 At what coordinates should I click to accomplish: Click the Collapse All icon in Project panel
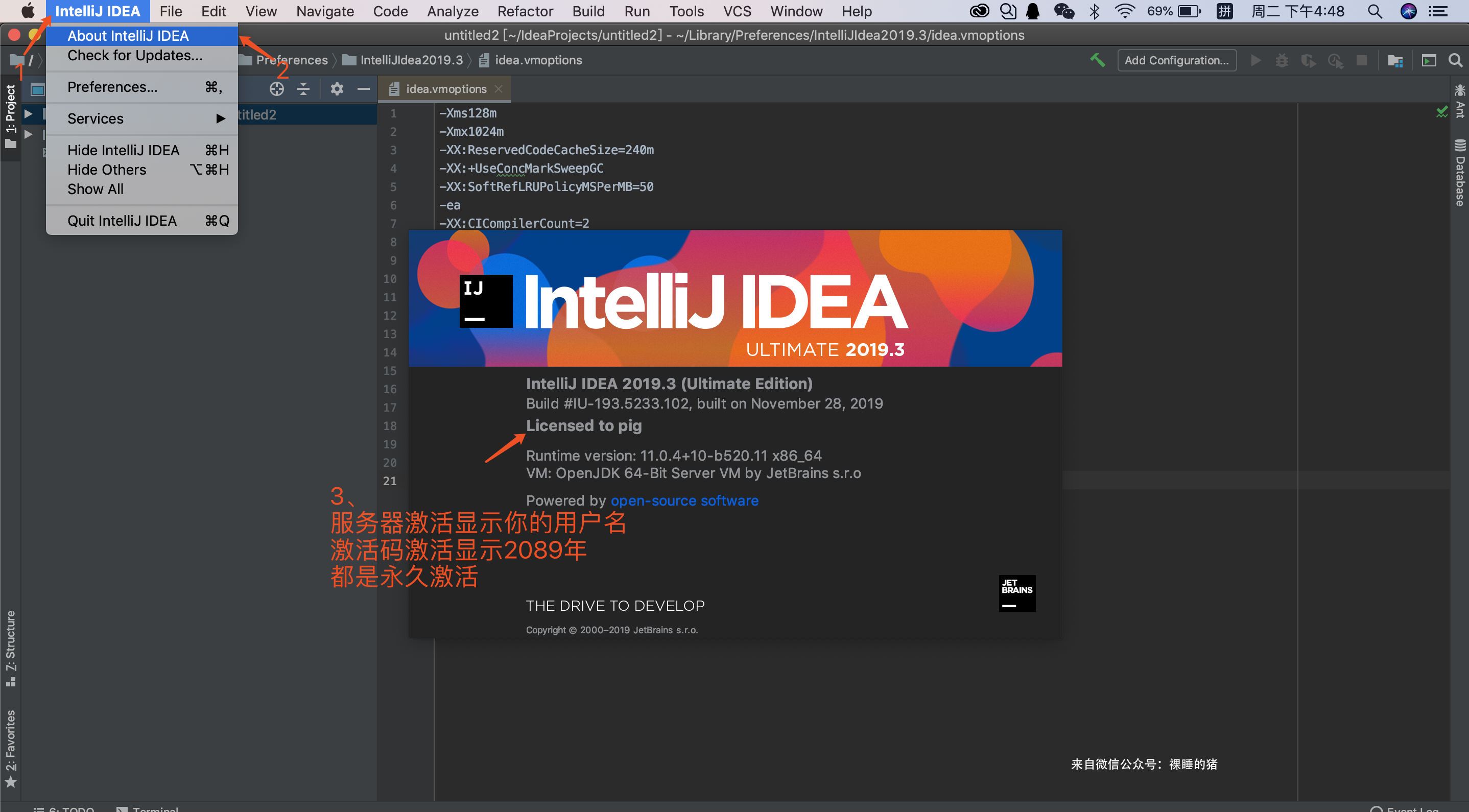coord(303,88)
